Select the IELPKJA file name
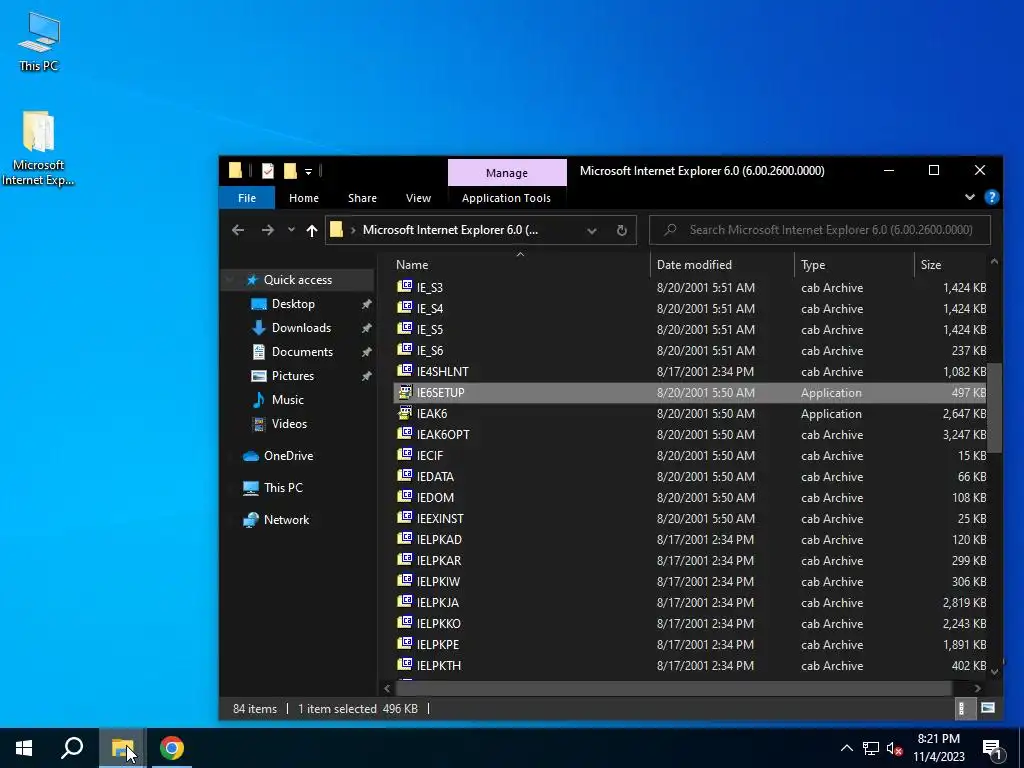 click(438, 602)
